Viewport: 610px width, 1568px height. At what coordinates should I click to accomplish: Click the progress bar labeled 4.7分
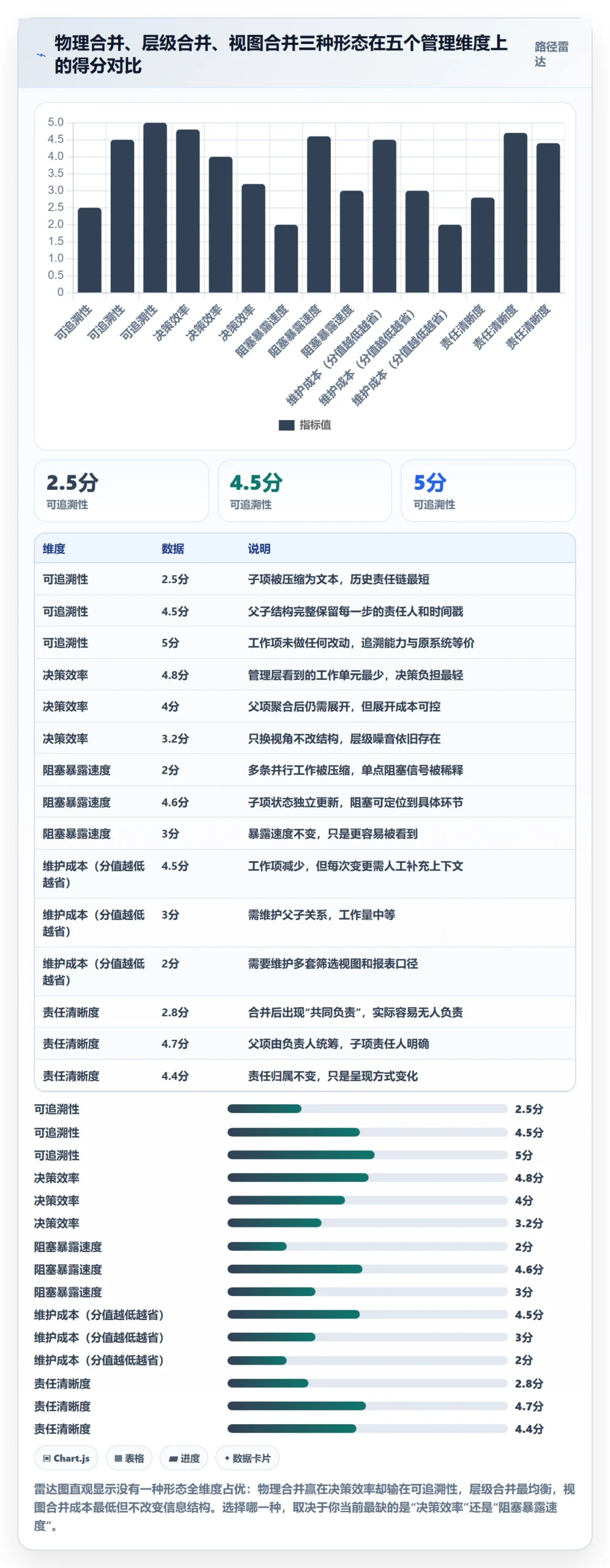pos(367,1406)
